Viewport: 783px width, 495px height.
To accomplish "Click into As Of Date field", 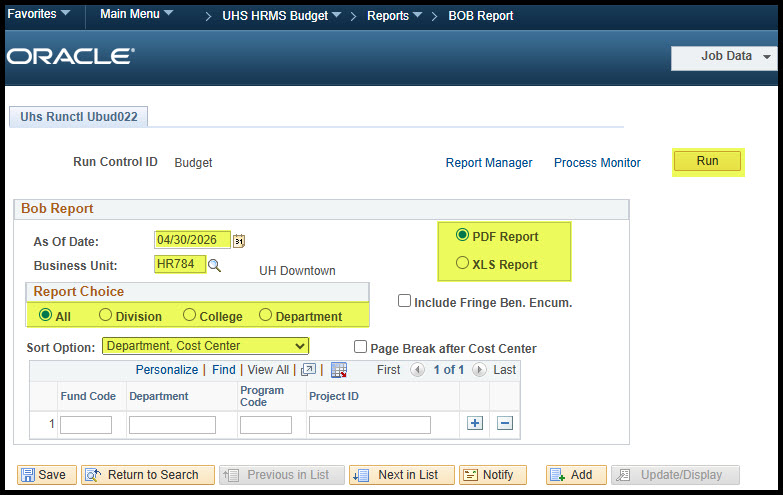I will click(192, 240).
